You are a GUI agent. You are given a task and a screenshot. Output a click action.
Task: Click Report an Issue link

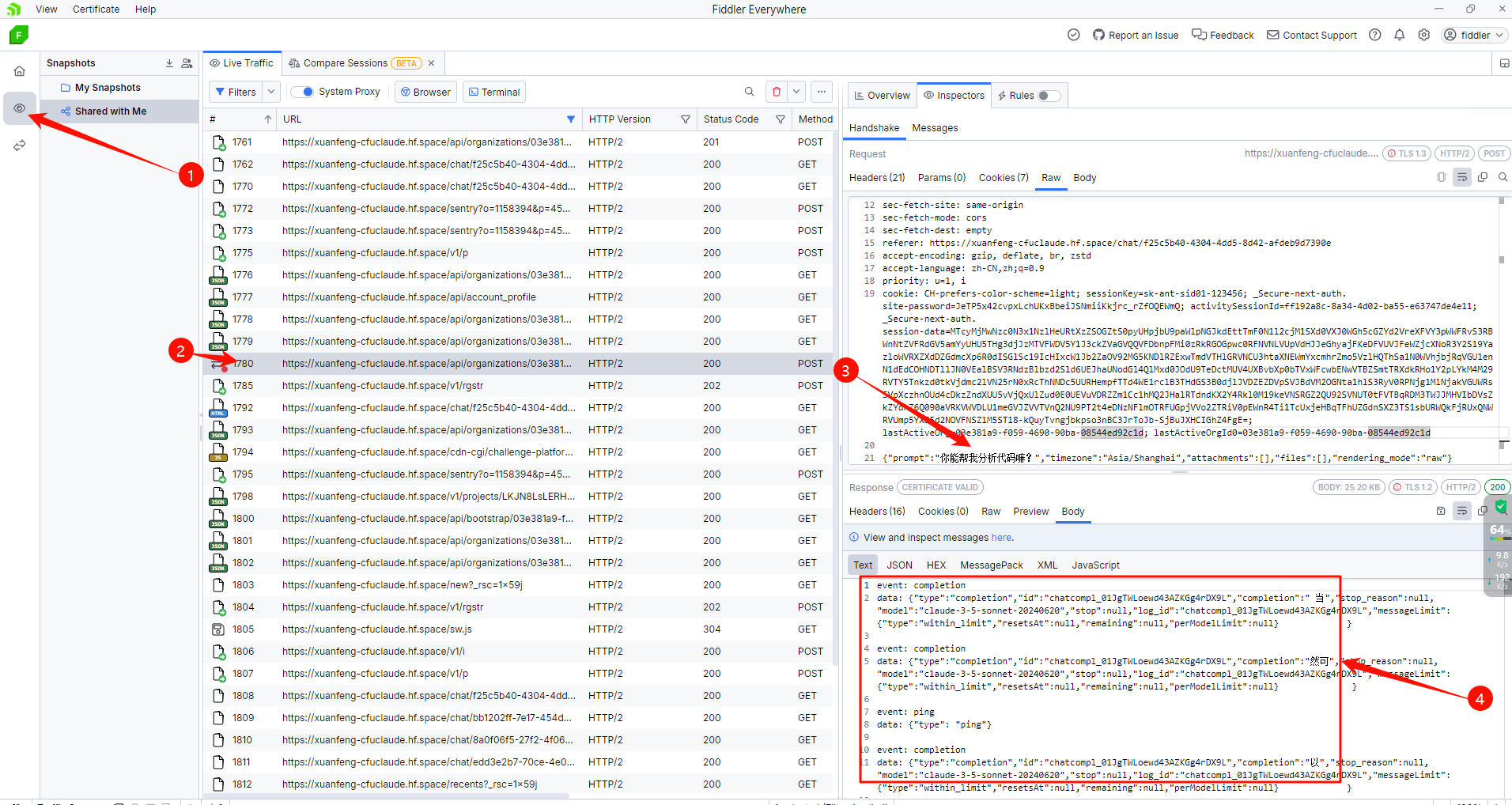click(1136, 35)
